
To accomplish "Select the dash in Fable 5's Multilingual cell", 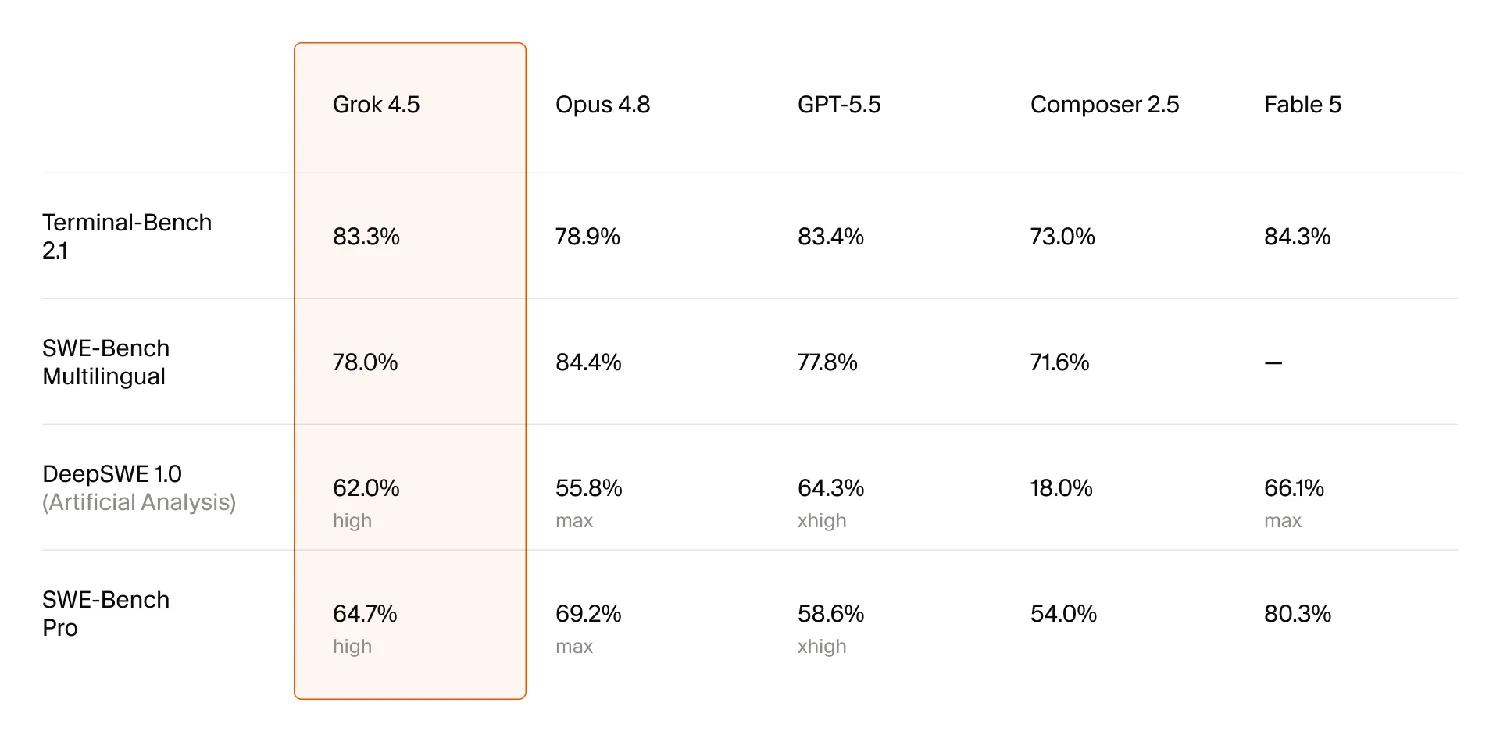I will tap(1273, 363).
